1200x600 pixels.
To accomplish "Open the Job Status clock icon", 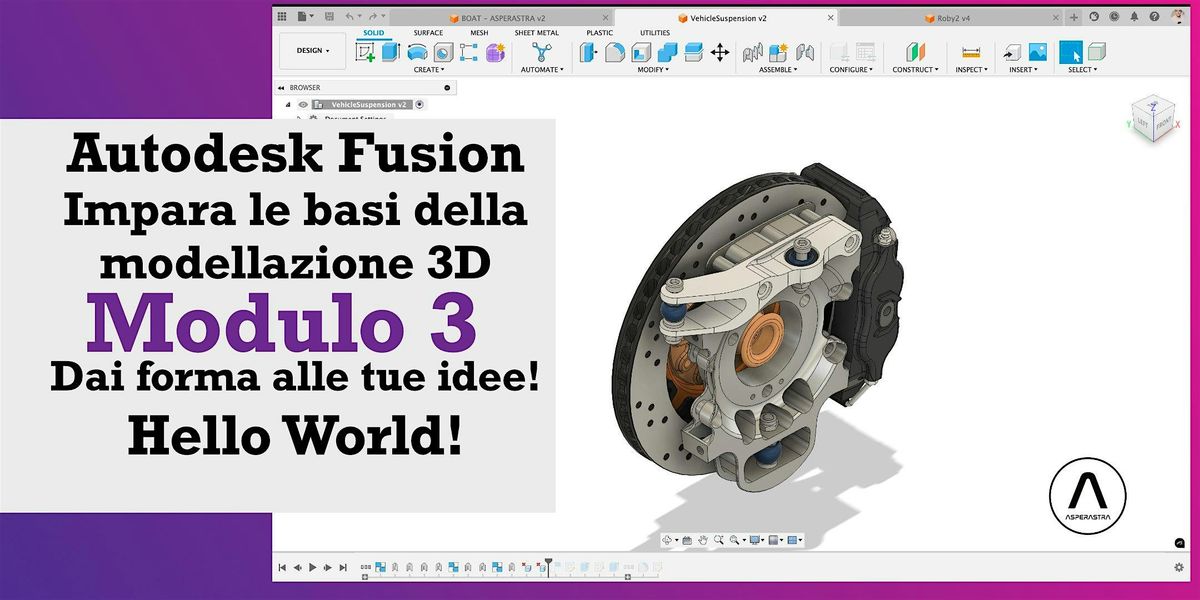I will pos(1114,17).
